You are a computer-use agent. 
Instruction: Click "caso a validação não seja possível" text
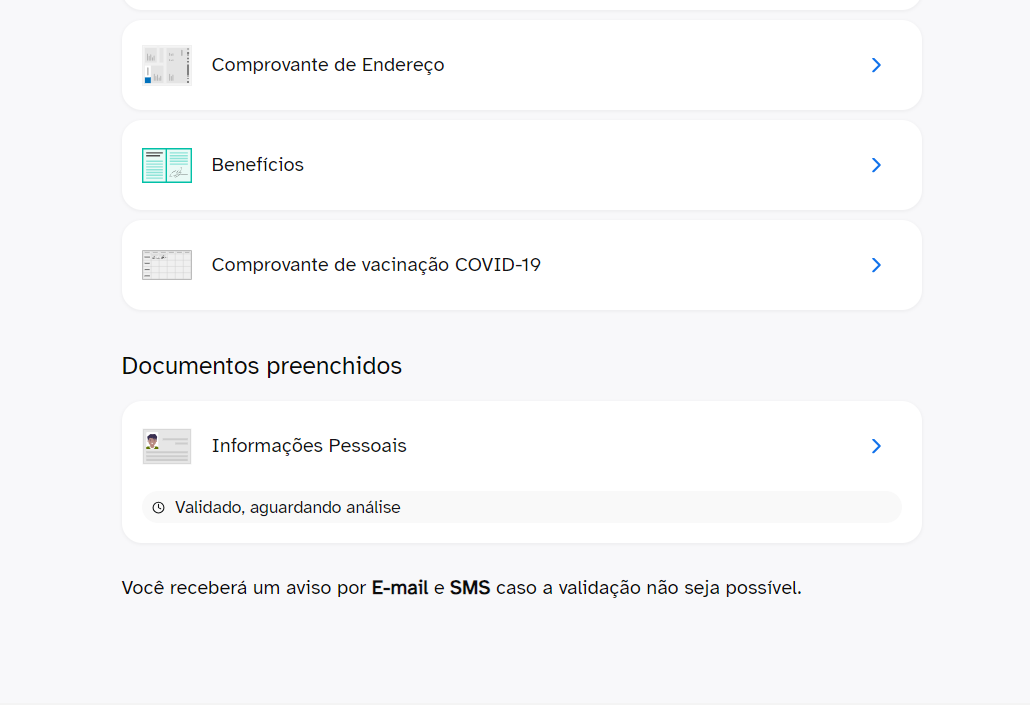648,588
